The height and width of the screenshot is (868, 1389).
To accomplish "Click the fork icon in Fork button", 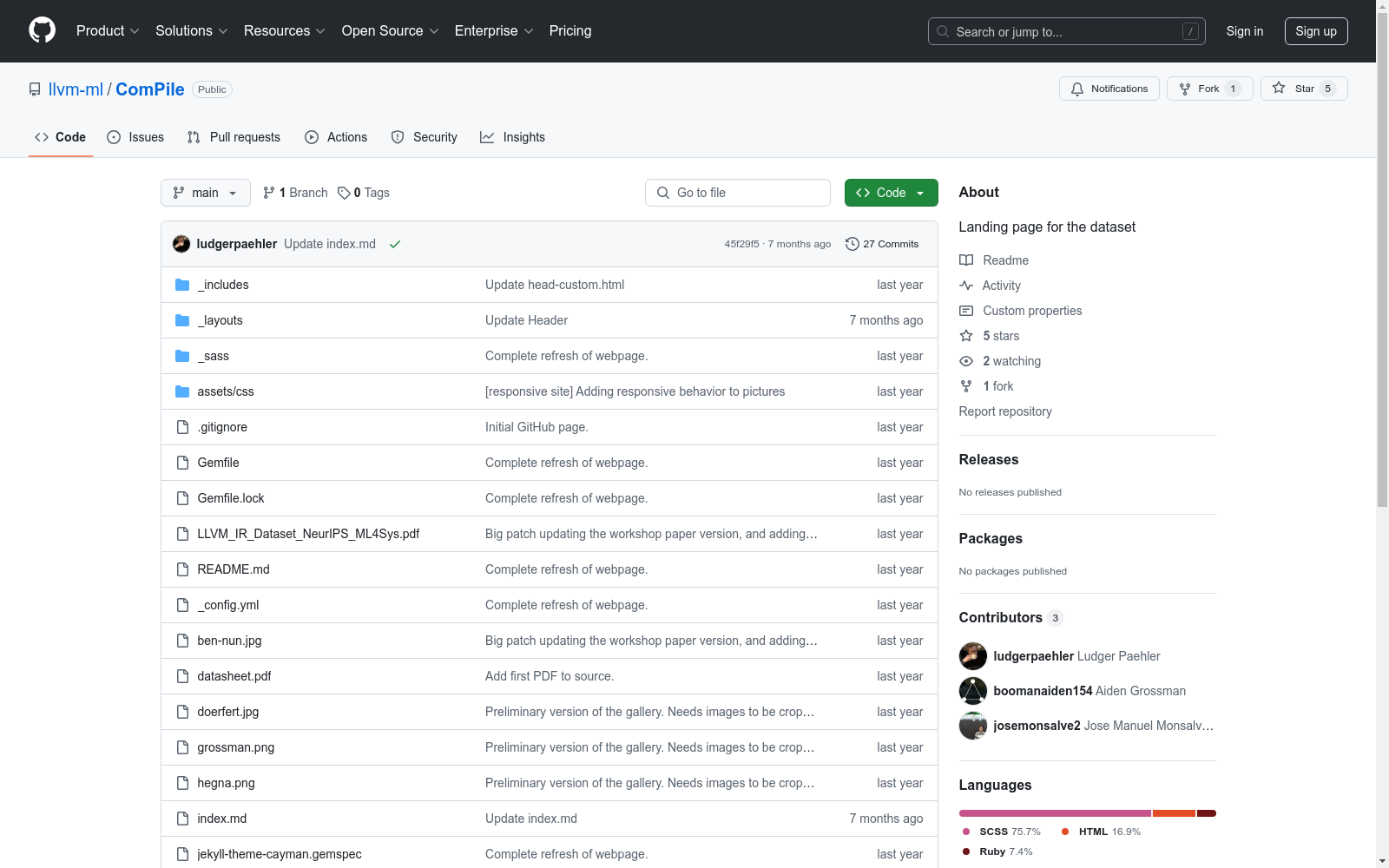I will (1185, 89).
